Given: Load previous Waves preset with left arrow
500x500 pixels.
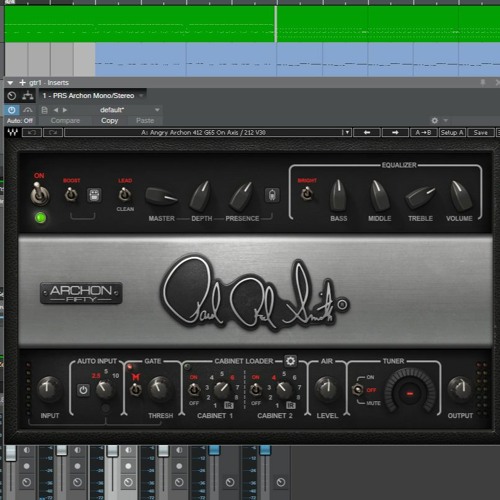Looking at the screenshot, I should [367, 133].
